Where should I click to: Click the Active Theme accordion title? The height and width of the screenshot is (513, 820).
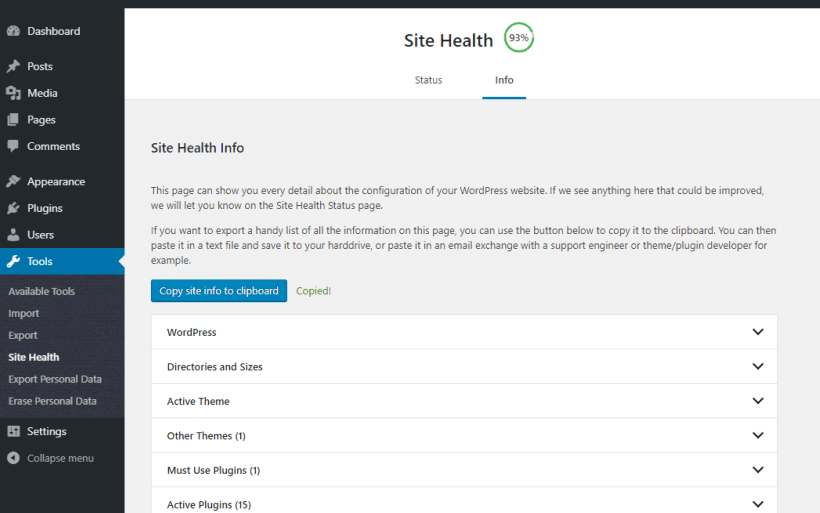tap(198, 401)
